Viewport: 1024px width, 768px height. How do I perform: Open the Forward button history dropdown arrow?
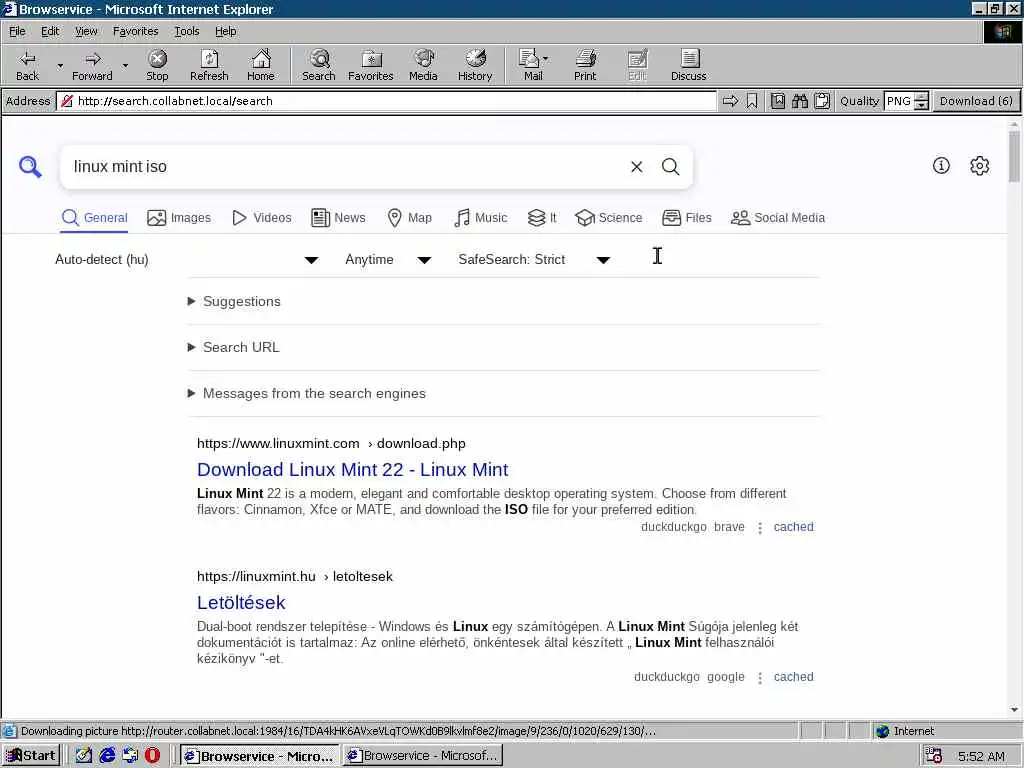125,65
